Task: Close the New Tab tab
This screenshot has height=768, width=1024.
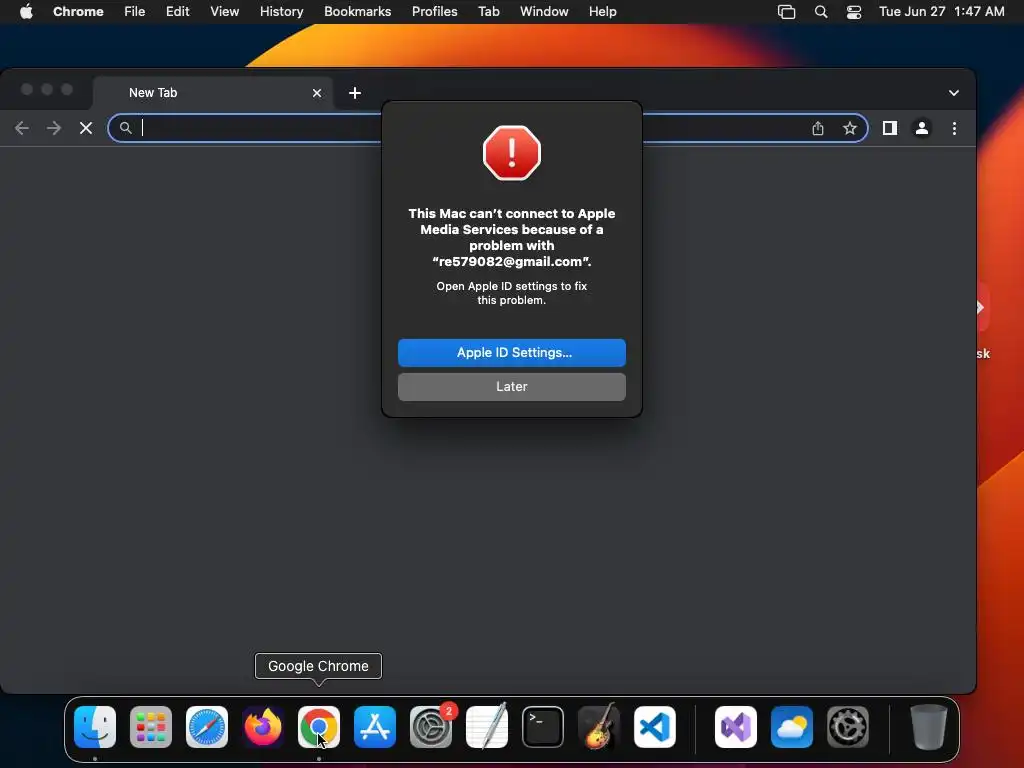Action: coord(317,93)
